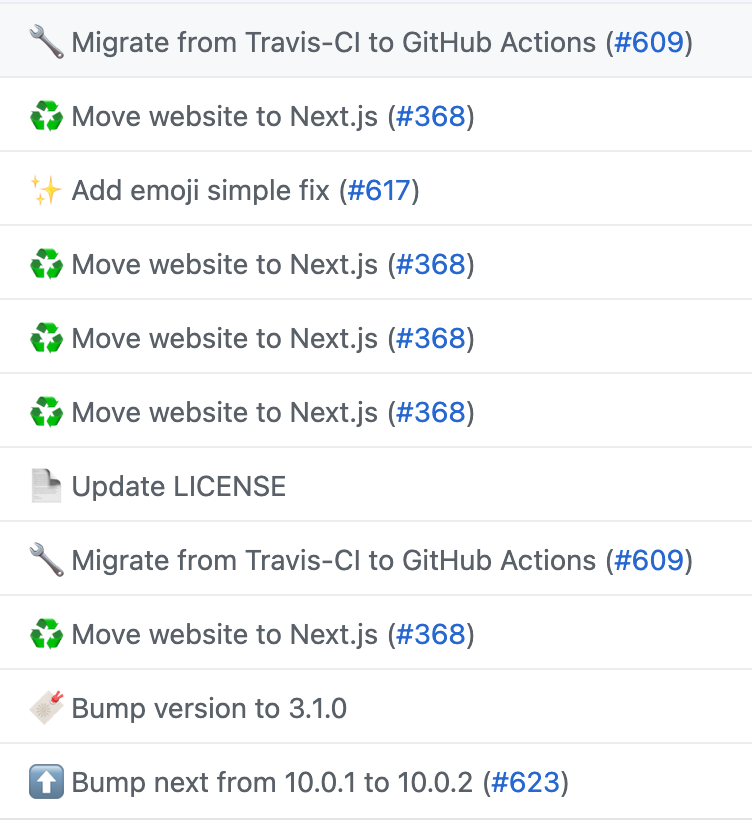Open the Add emoji simple fix commit message
The image size is (752, 822).
pos(200,190)
